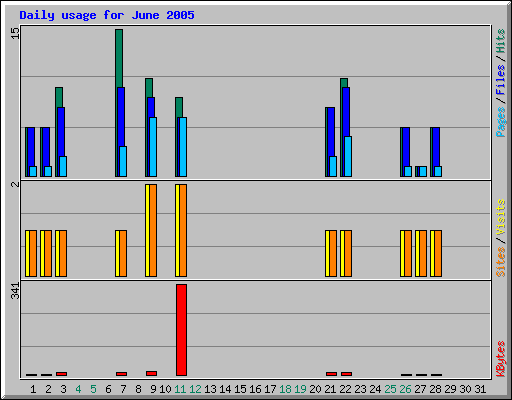This screenshot has width=512, height=400.
Task: Click the 'Sites' legend label
Action: click(x=501, y=262)
